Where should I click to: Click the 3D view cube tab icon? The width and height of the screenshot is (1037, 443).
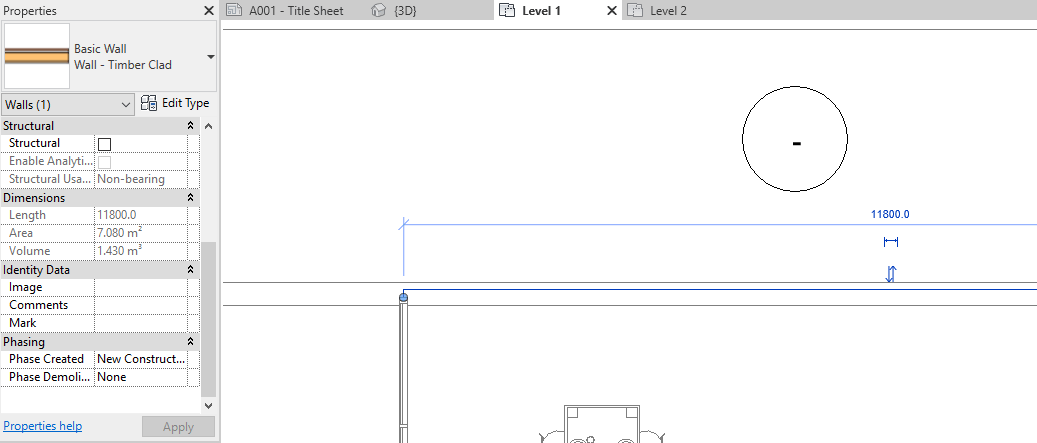[378, 11]
